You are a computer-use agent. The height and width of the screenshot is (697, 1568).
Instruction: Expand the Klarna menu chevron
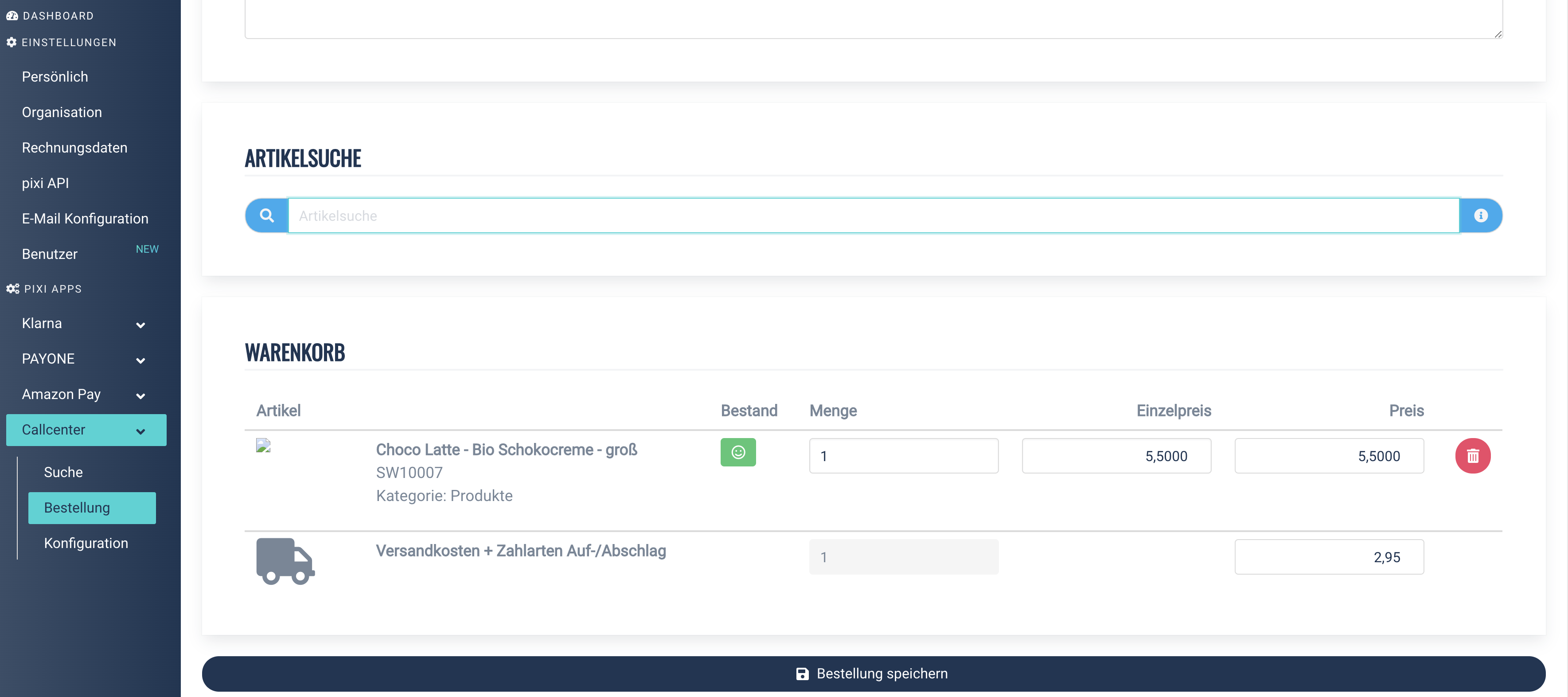point(140,325)
